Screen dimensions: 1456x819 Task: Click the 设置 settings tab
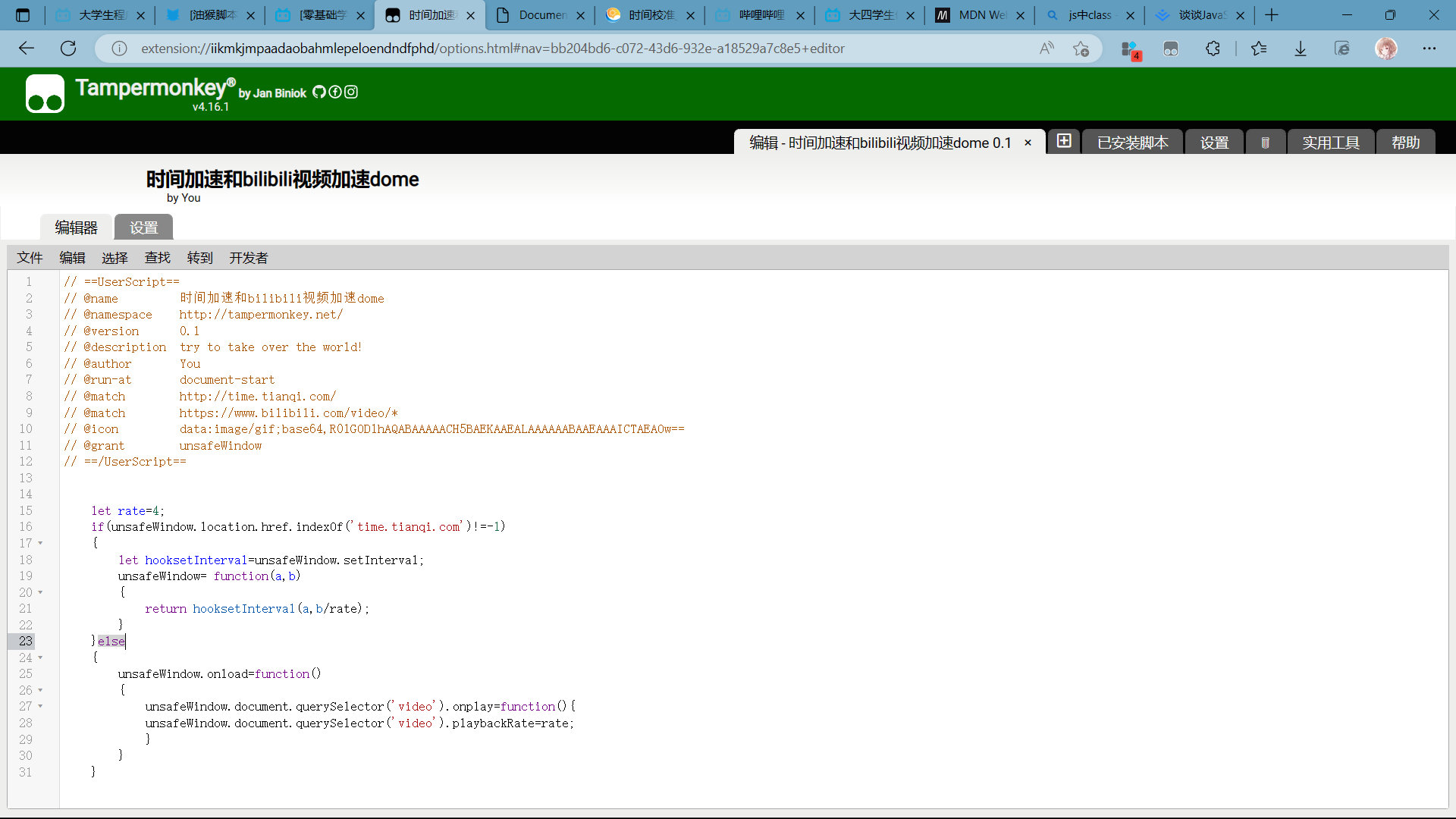point(143,227)
